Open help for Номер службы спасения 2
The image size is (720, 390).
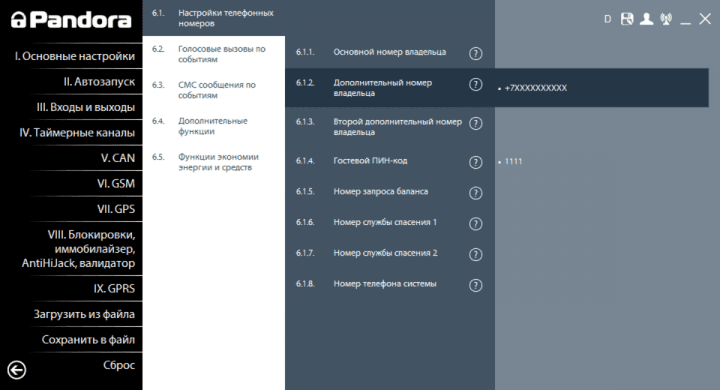coord(476,254)
